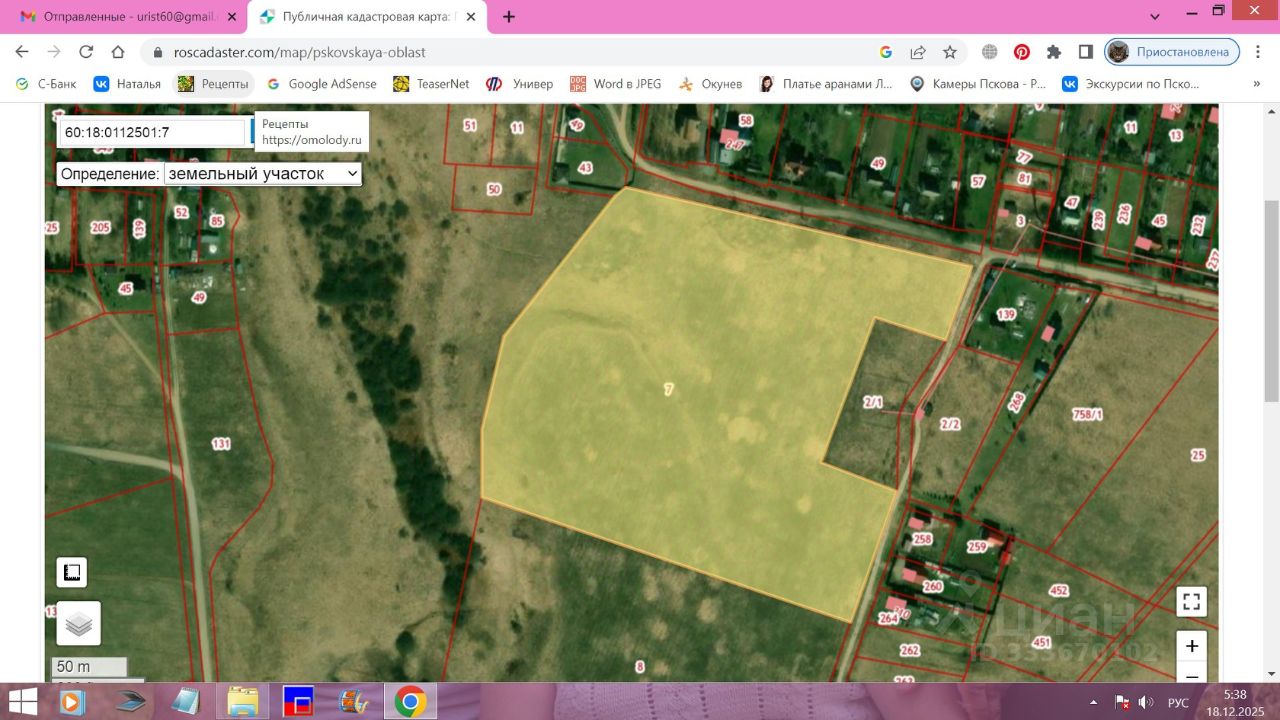
Task: Open the Рецепты bookmark
Action: click(213, 84)
